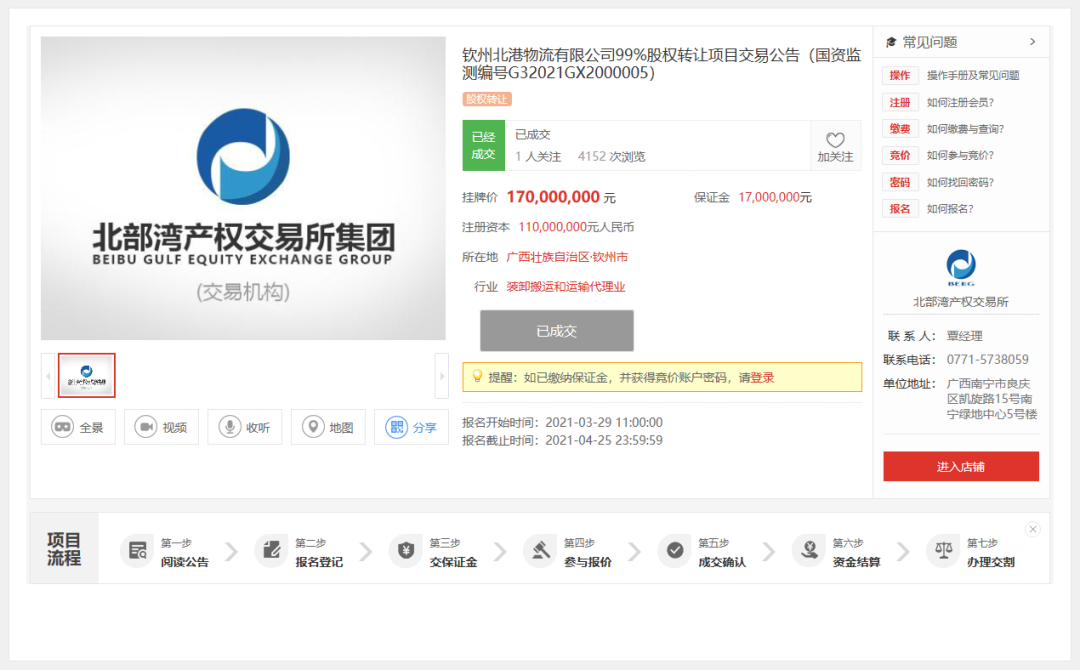Click the red 进入店铺 button
The image size is (1080, 670).
point(961,467)
